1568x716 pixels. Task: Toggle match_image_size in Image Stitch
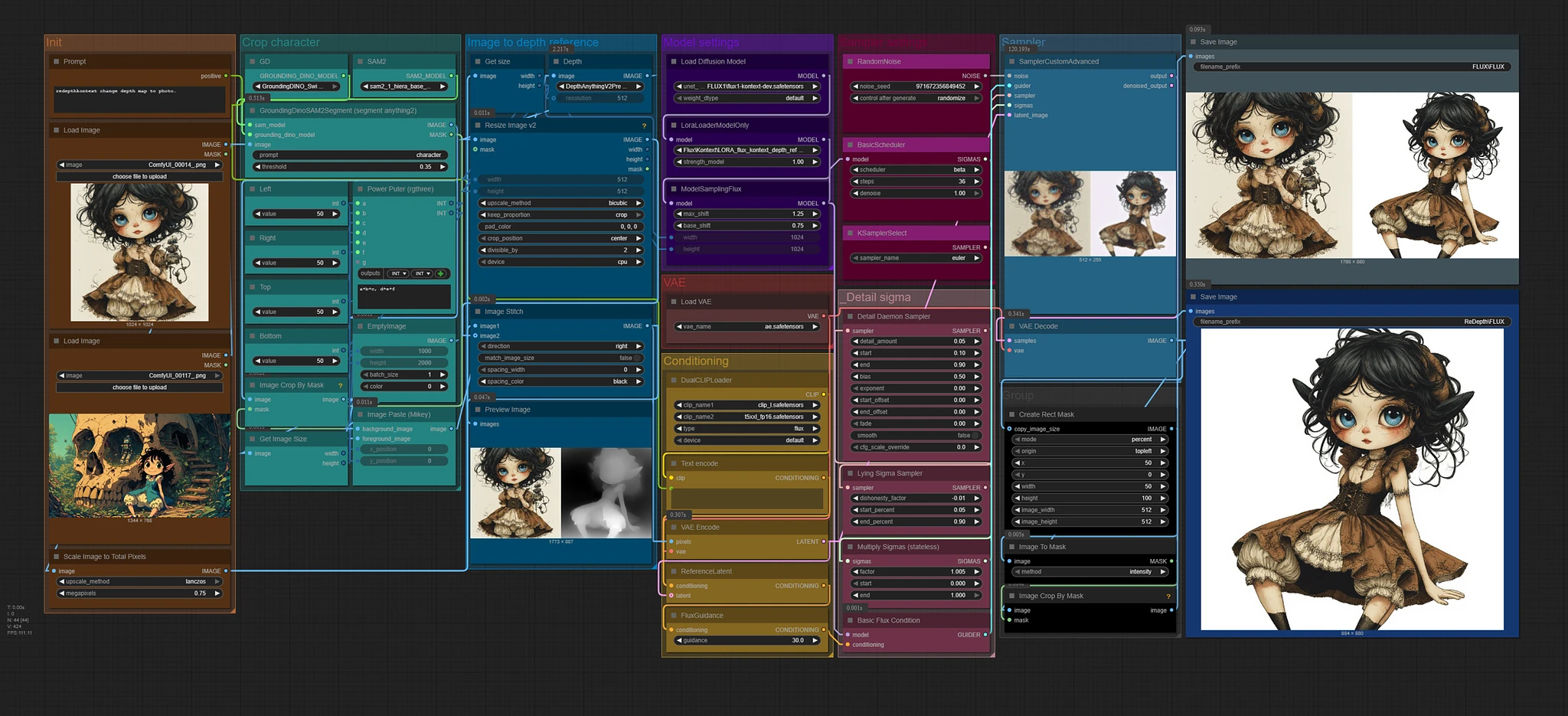coord(560,358)
